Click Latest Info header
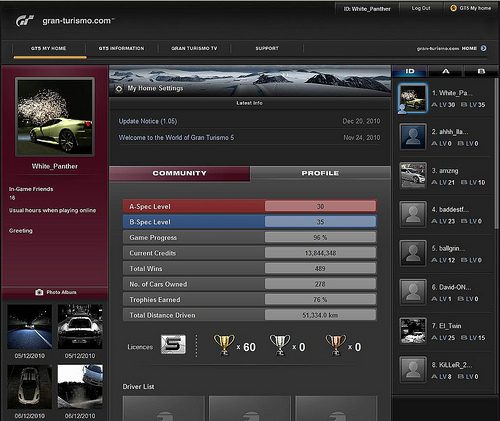Viewport: 500px width, 421px height. tap(250, 103)
